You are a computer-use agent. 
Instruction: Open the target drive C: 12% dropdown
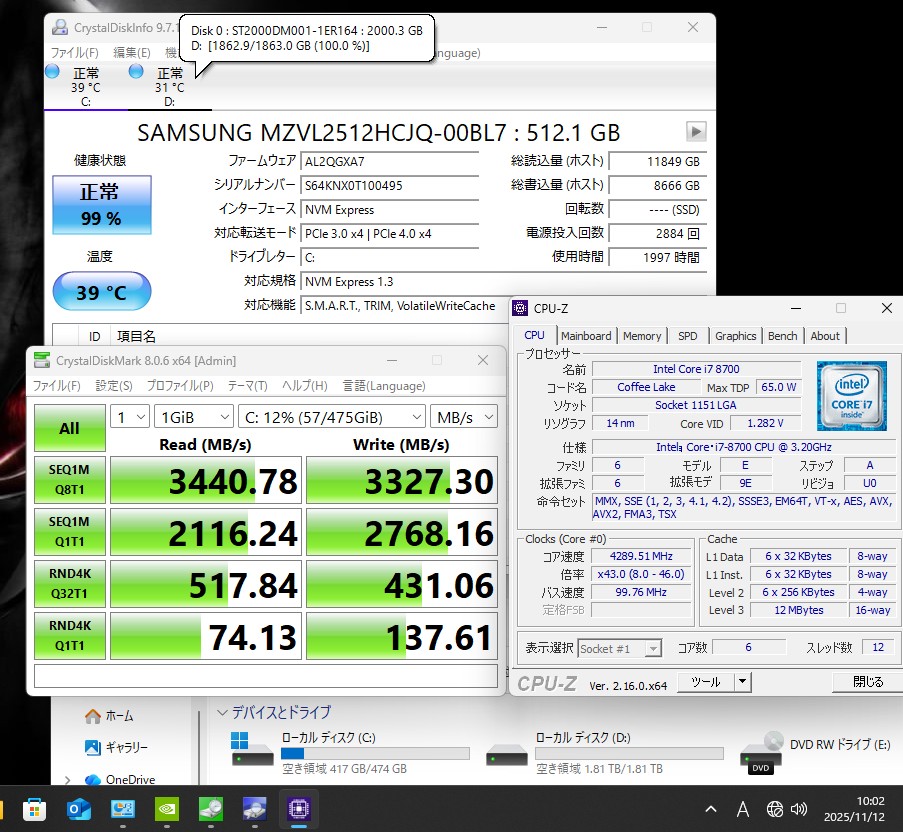coord(331,416)
